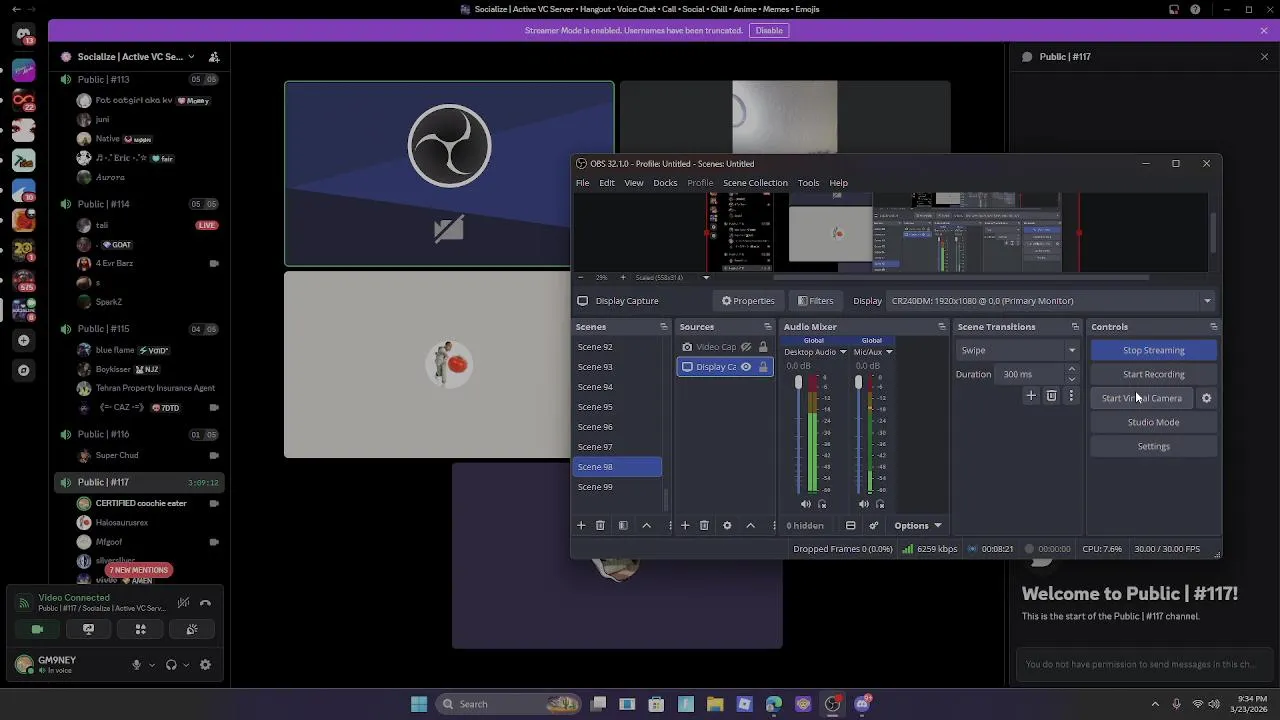Mute Discord microphone
This screenshot has height=720, width=1280.
click(x=136, y=665)
